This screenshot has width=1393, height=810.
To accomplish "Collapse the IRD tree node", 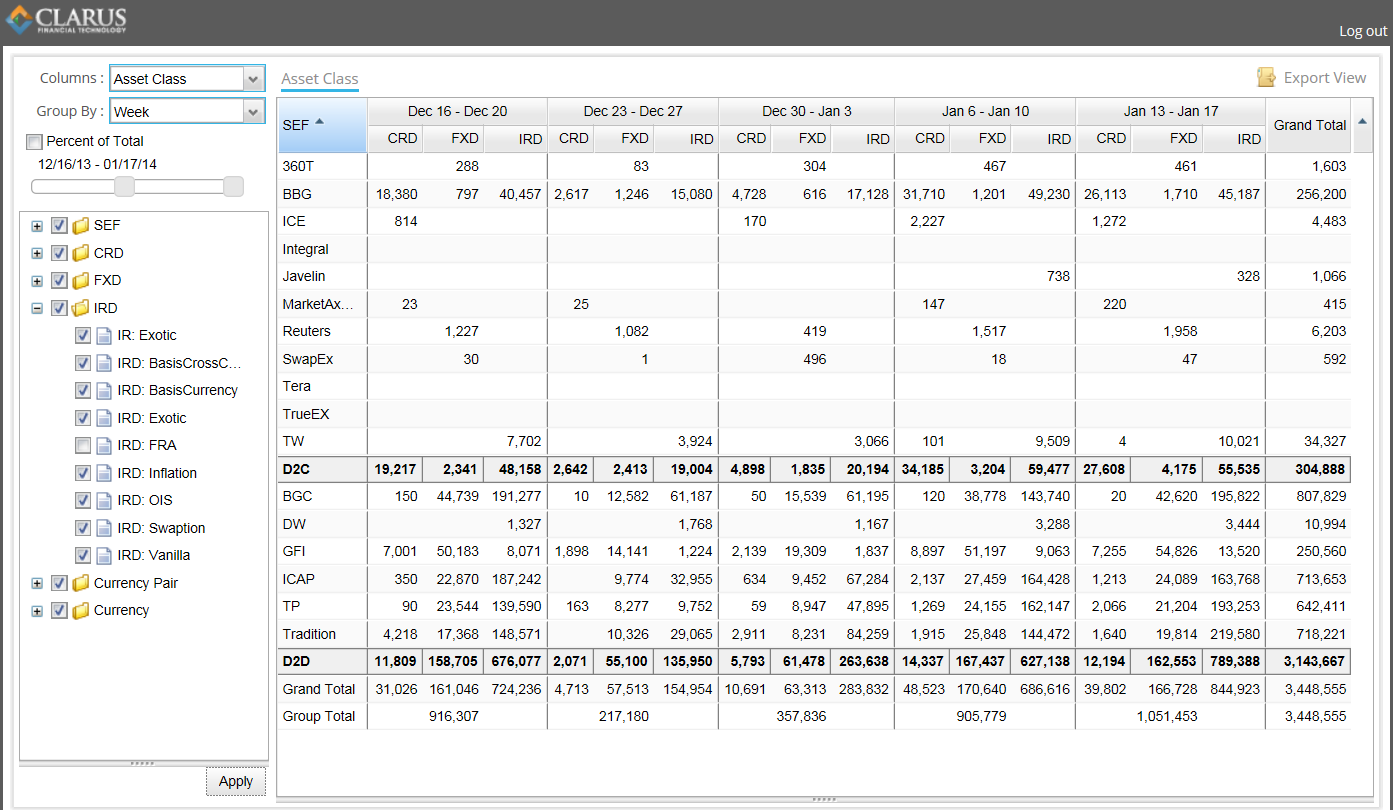I will click(37, 309).
